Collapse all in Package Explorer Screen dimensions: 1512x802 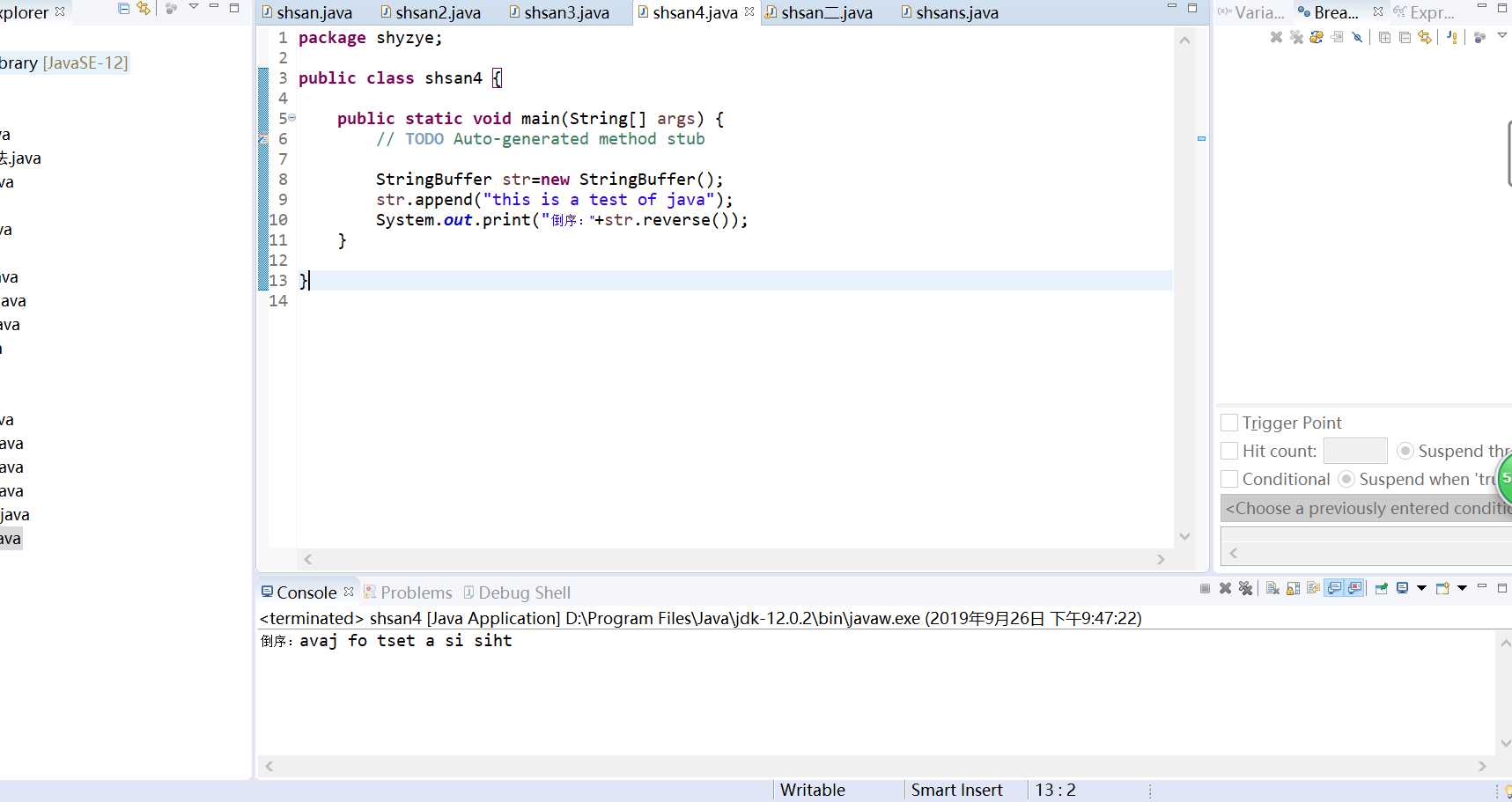pyautogui.click(x=123, y=8)
